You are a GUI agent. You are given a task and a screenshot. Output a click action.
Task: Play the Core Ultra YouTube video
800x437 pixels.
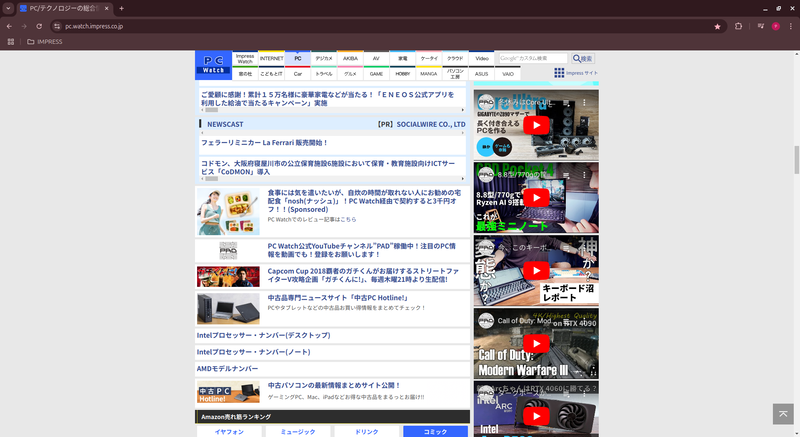pyautogui.click(x=536, y=125)
